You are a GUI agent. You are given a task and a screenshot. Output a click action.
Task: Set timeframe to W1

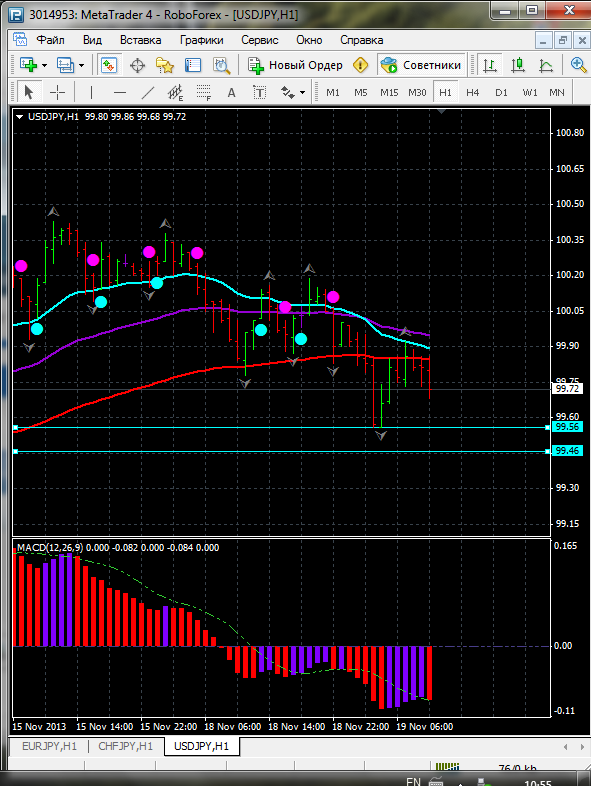click(529, 93)
